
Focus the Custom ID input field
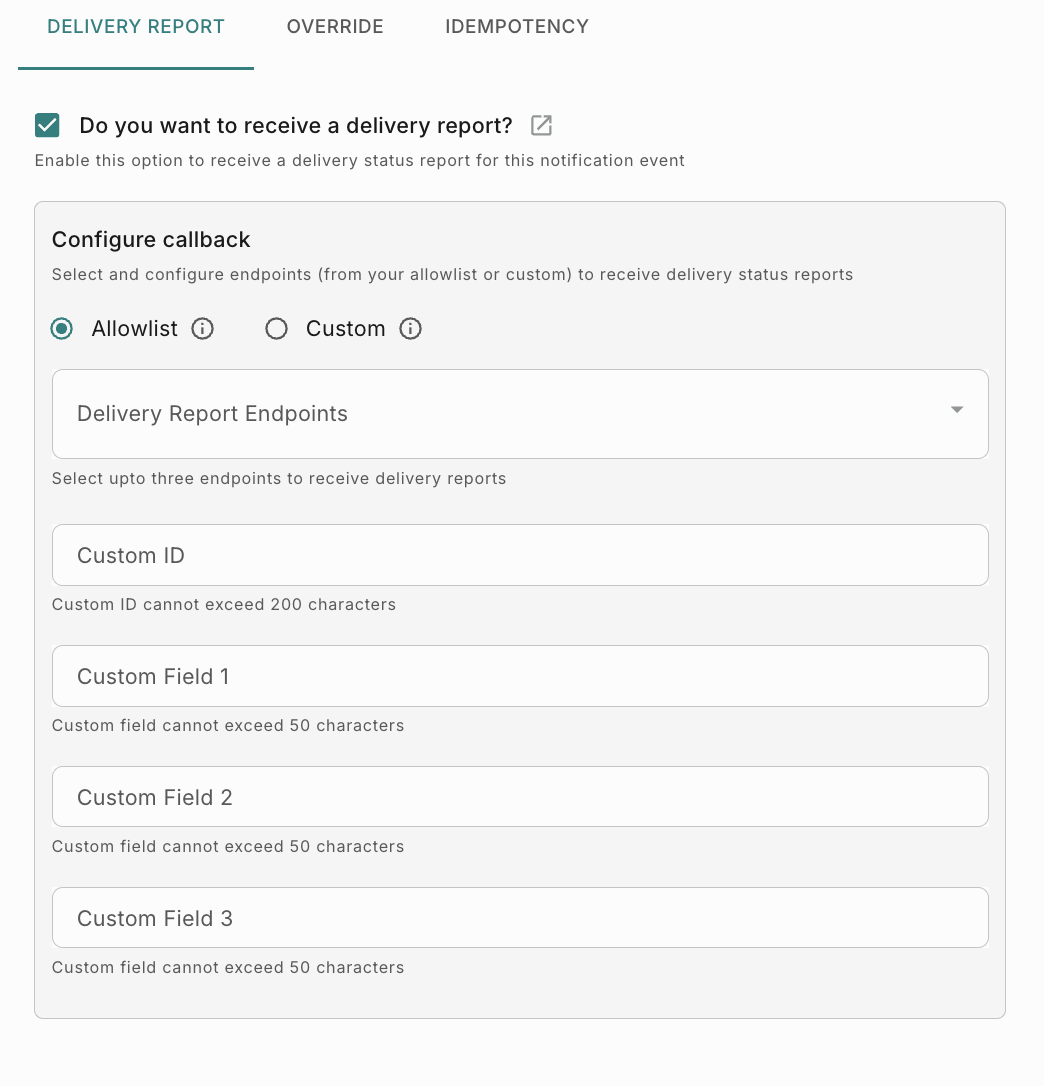(520, 556)
